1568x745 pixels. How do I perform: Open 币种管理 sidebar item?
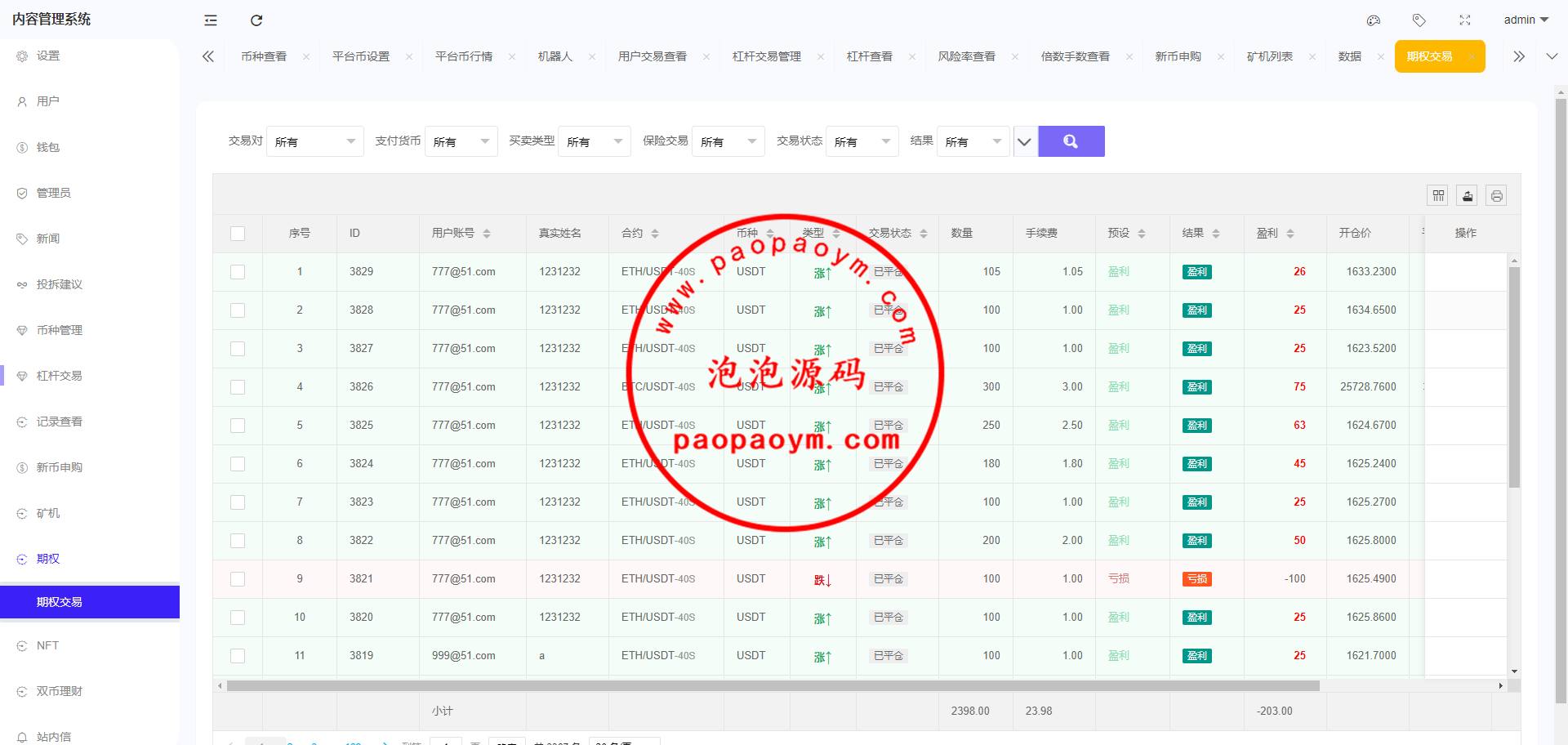coord(90,330)
